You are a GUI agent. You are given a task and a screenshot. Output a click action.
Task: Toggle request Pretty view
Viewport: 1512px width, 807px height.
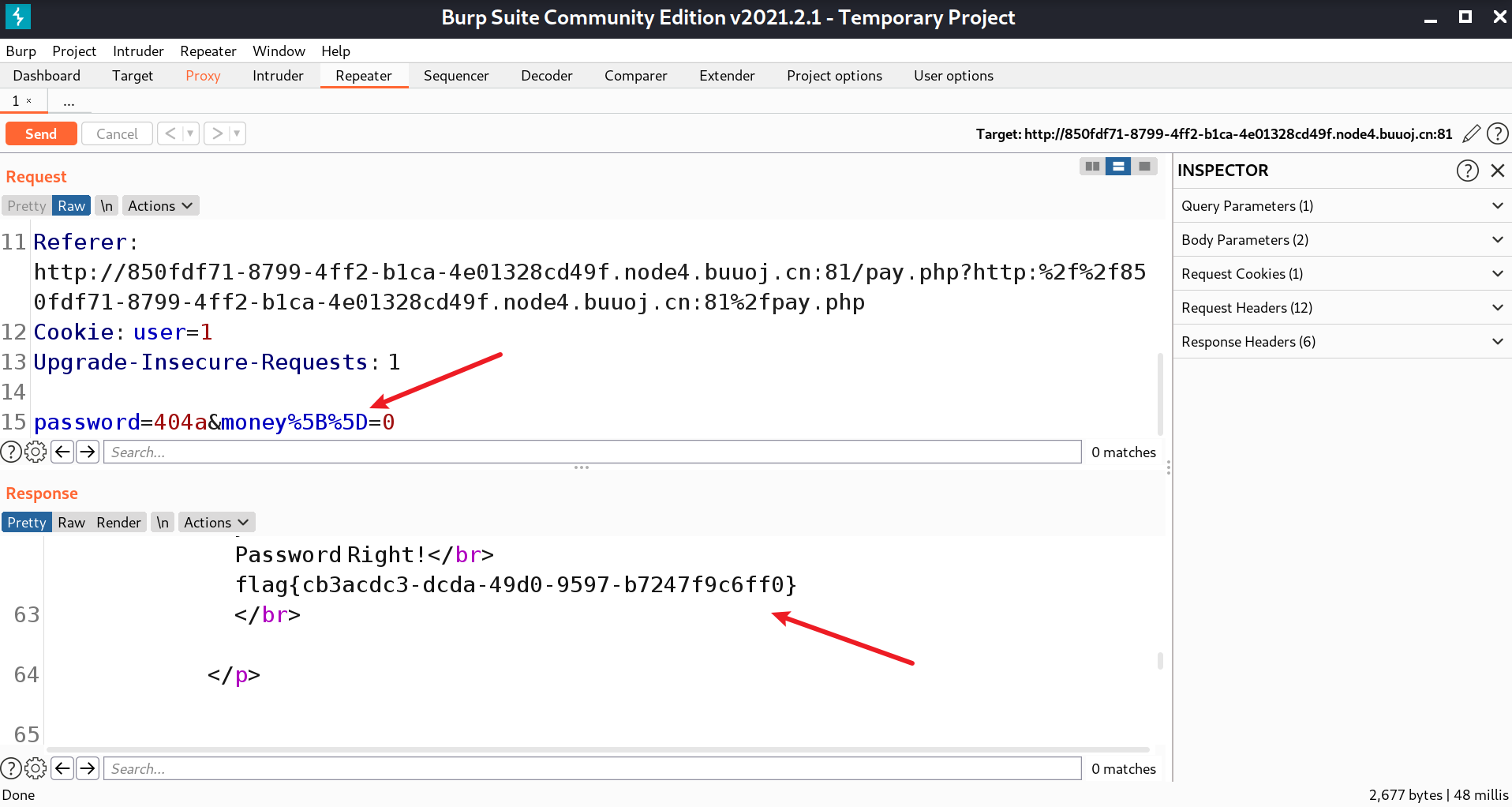(27, 206)
